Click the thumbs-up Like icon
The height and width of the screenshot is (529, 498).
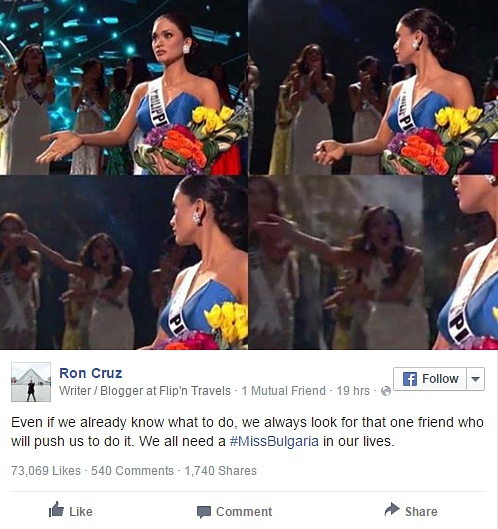56,509
